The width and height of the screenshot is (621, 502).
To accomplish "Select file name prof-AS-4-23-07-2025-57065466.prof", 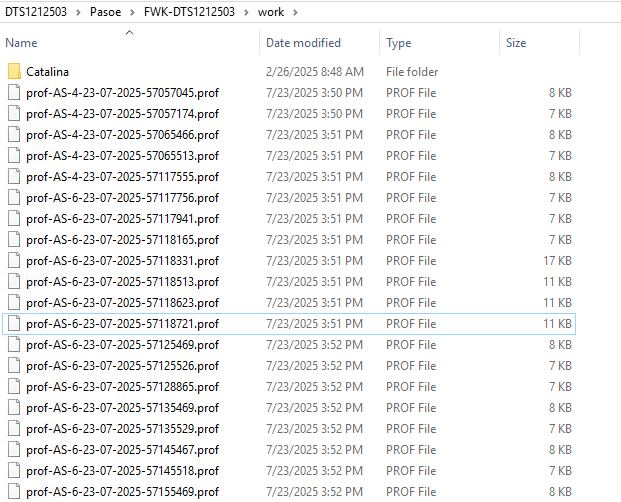I will coord(122,135).
